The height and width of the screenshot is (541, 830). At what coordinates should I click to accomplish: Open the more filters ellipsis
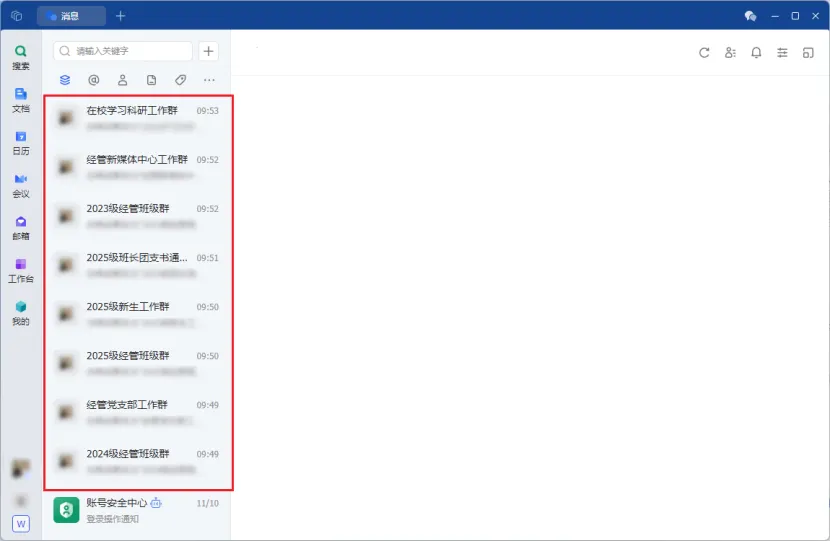point(209,80)
